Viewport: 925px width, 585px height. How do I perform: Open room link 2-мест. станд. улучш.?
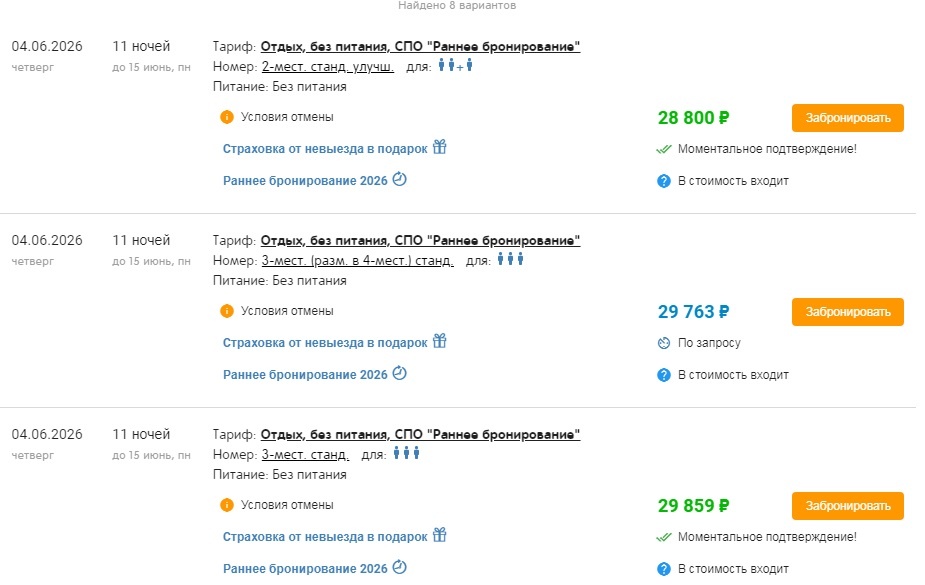tap(327, 67)
